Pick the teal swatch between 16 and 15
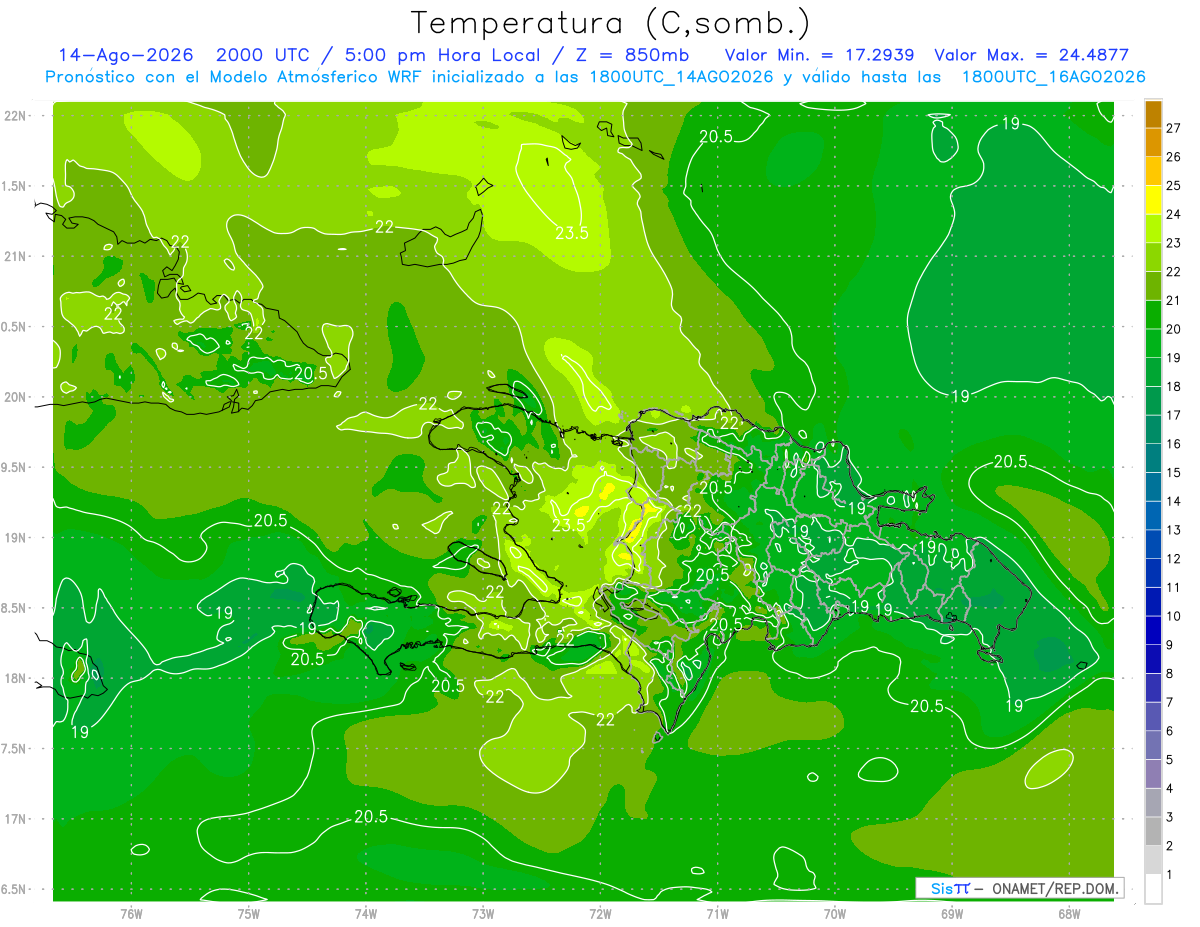The height and width of the screenshot is (927, 1200). point(1153,459)
